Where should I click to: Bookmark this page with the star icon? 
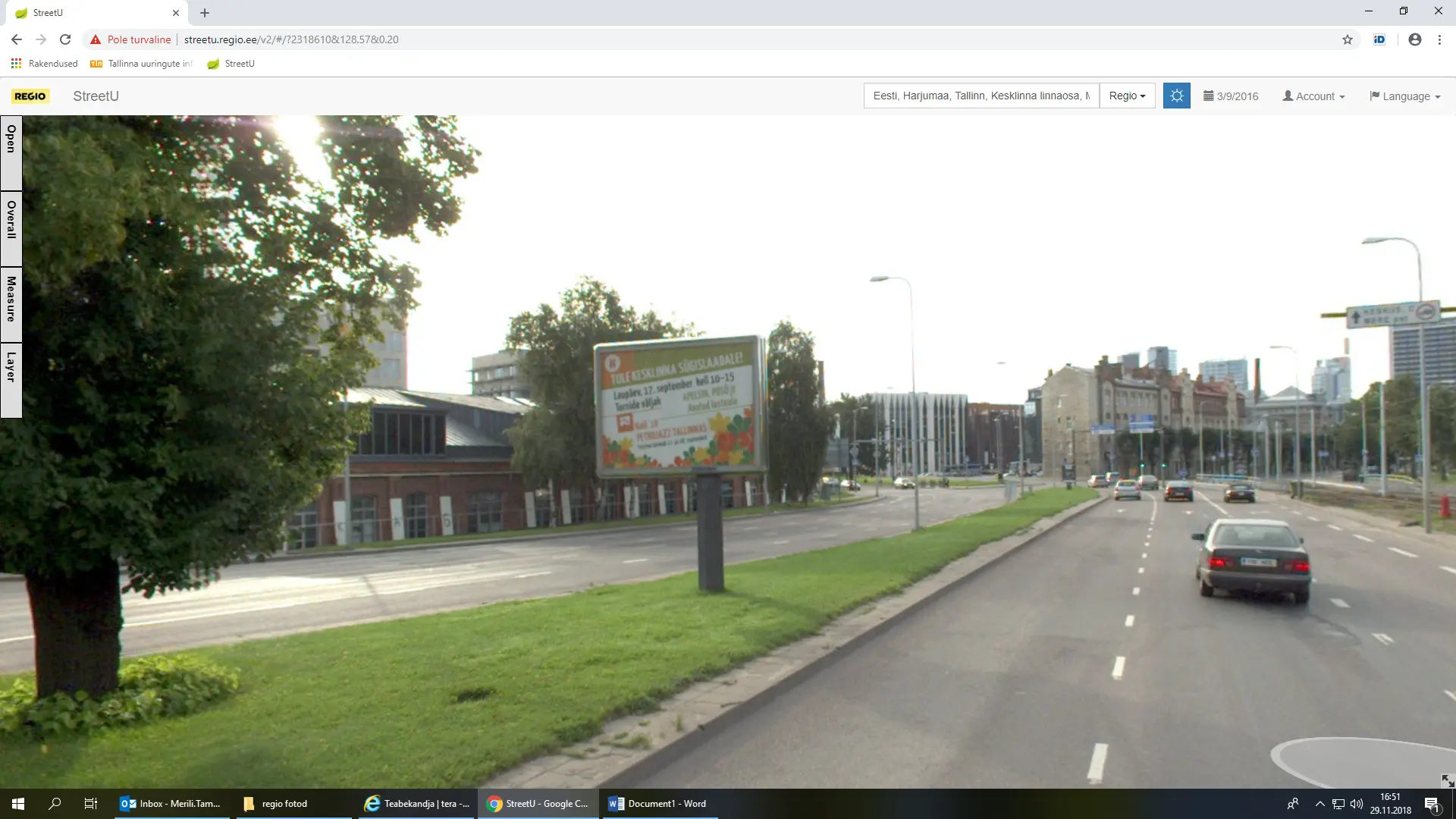[x=1348, y=39]
